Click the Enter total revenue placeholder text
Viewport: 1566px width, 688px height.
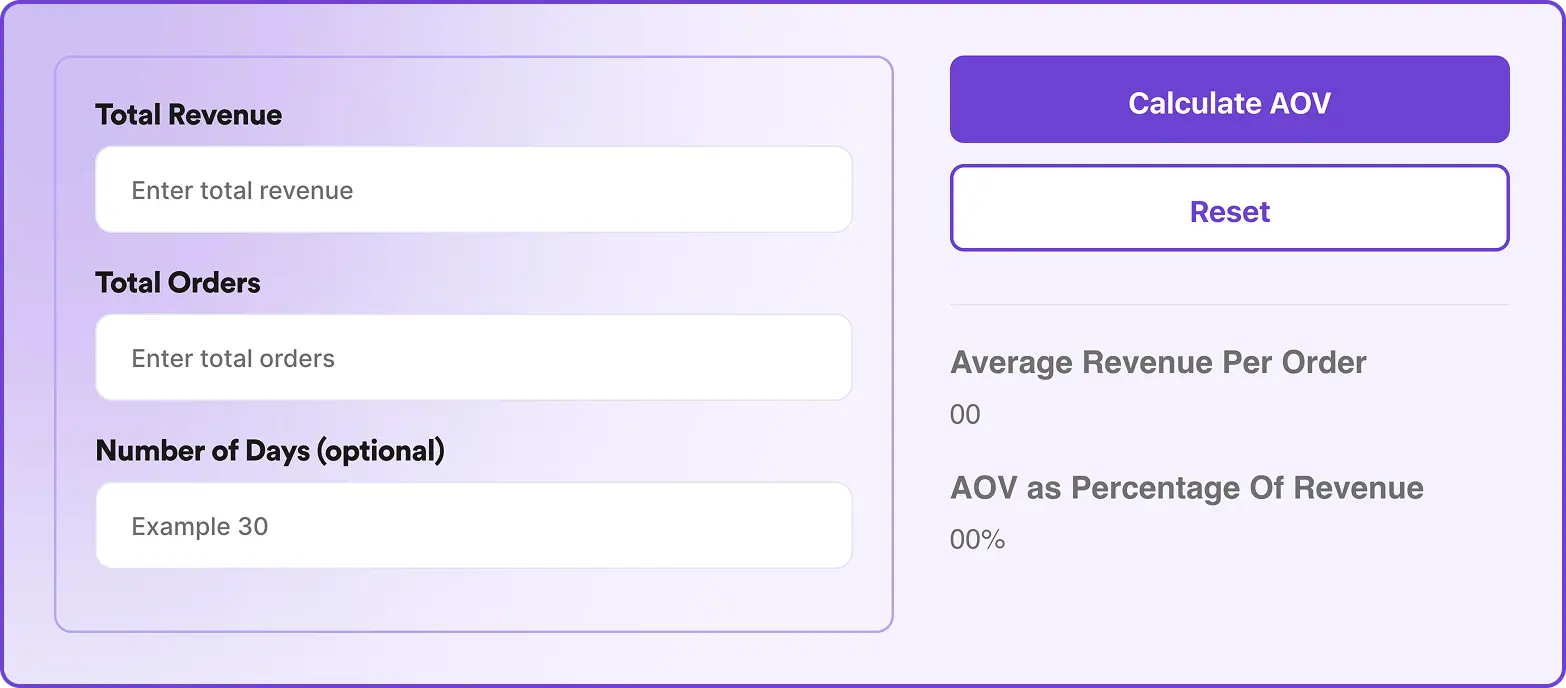point(241,190)
